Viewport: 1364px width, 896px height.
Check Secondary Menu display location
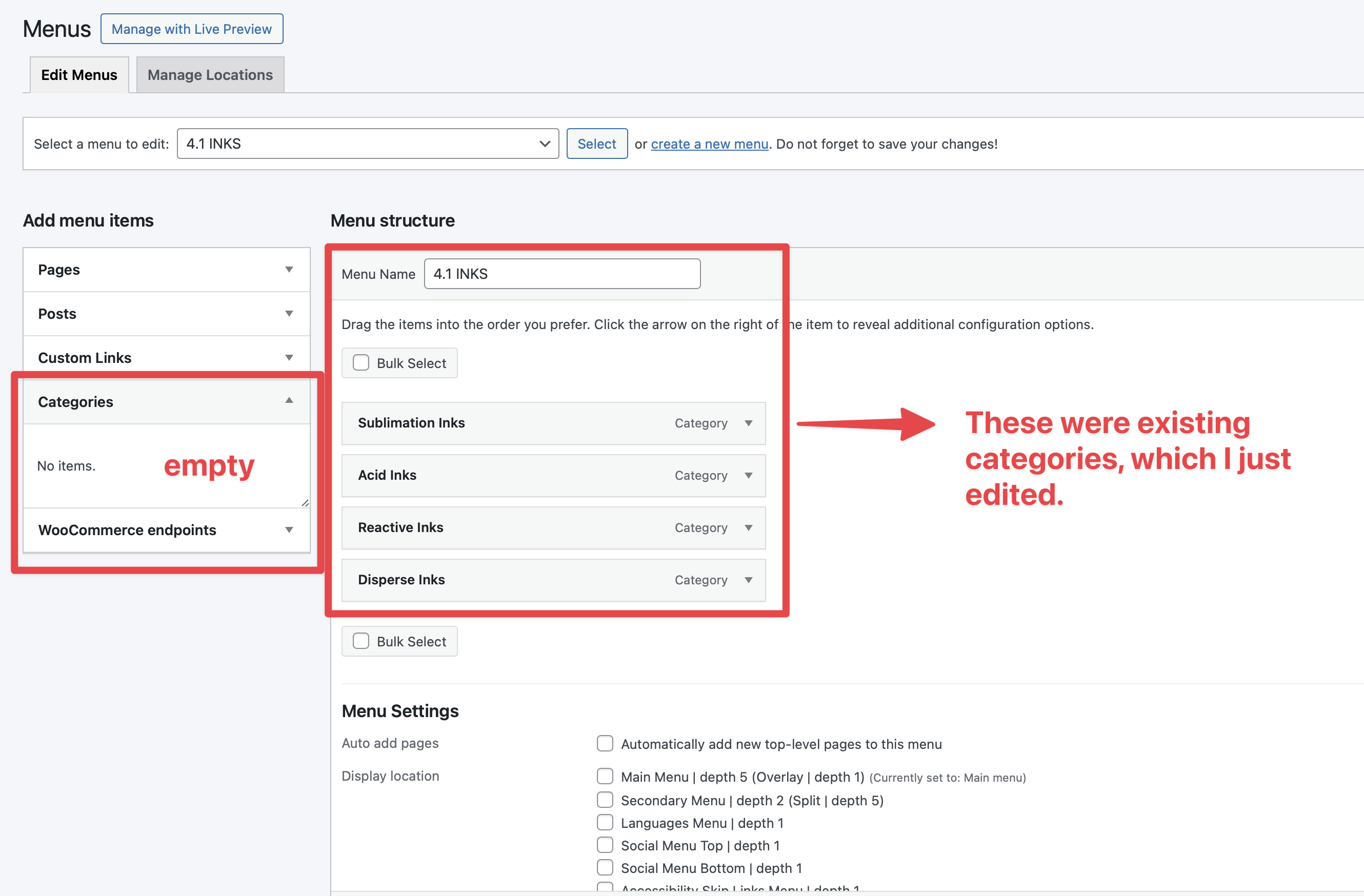605,800
